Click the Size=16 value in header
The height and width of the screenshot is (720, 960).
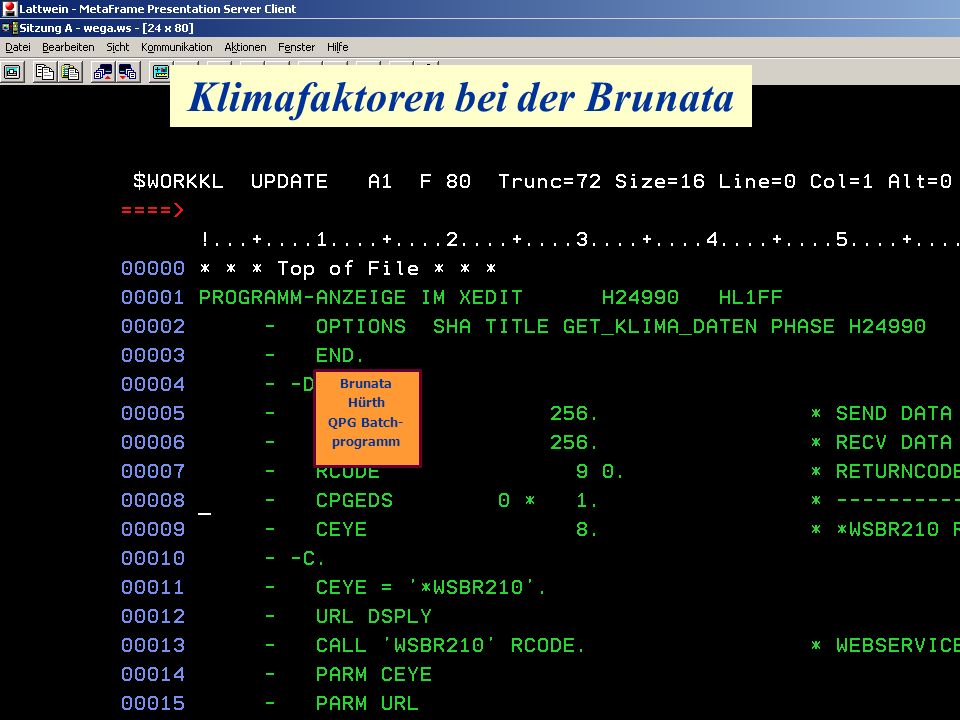coord(659,181)
